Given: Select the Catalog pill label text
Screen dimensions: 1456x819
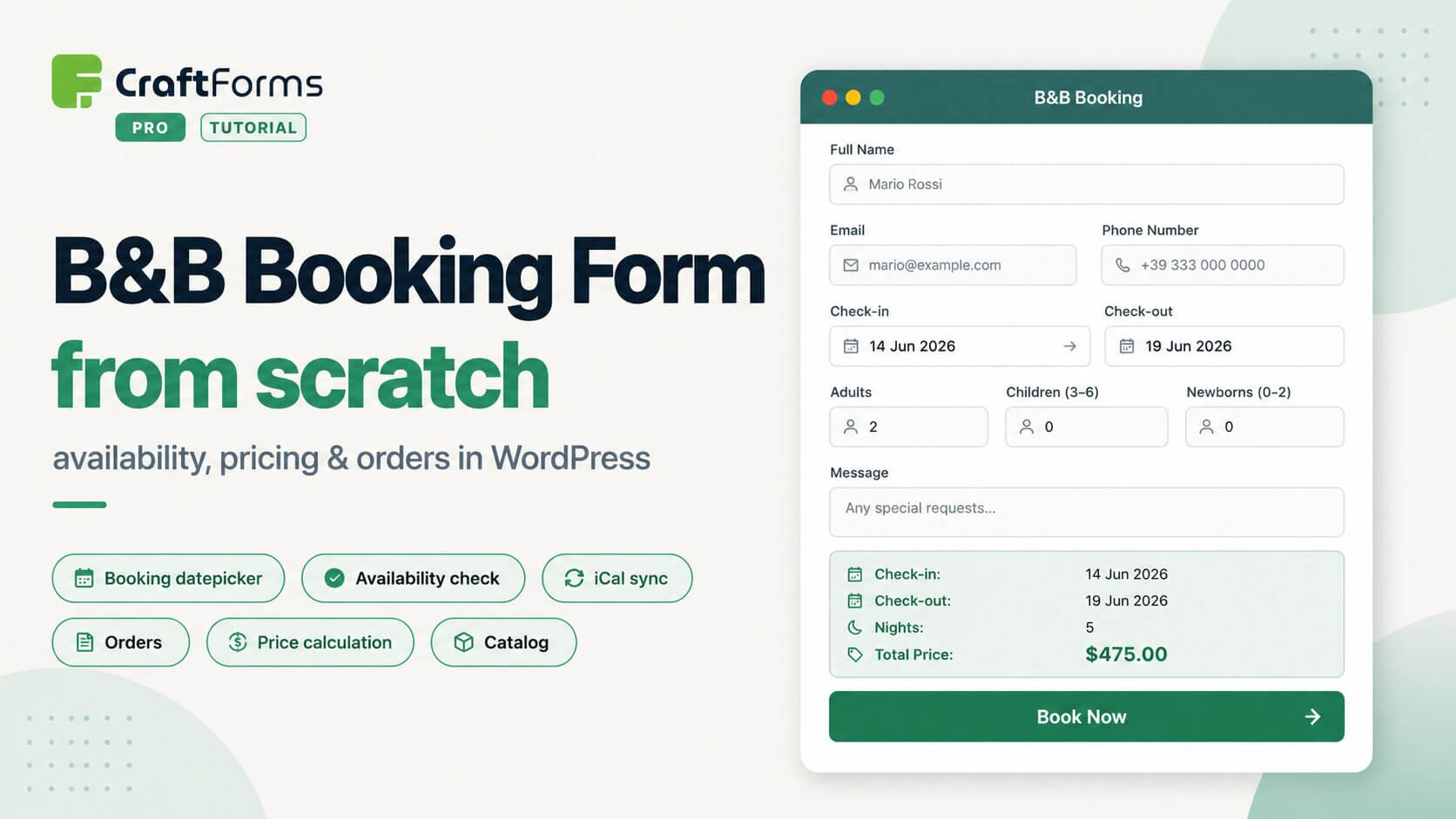Looking at the screenshot, I should pos(516,642).
